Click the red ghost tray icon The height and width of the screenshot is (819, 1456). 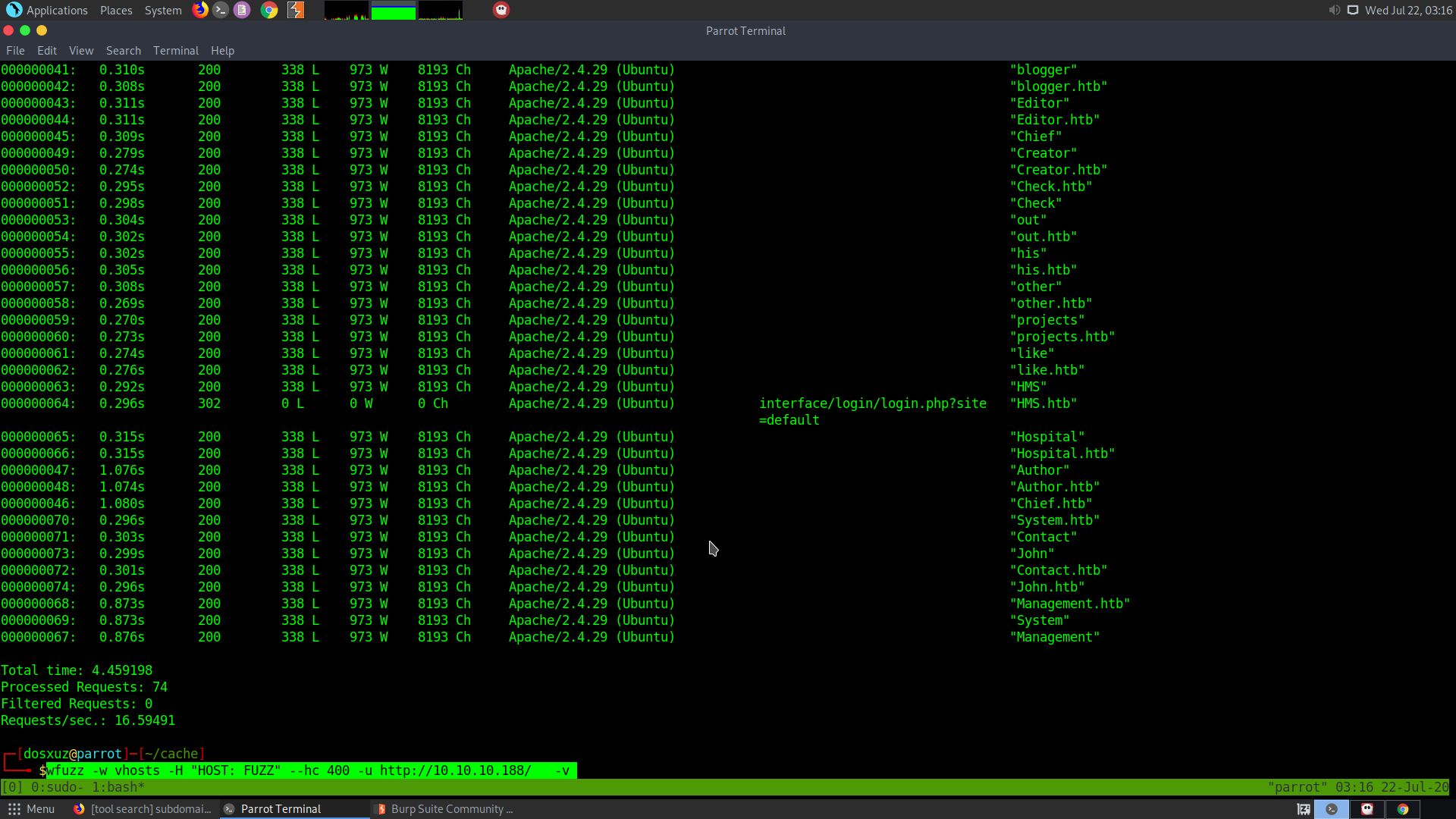501,10
